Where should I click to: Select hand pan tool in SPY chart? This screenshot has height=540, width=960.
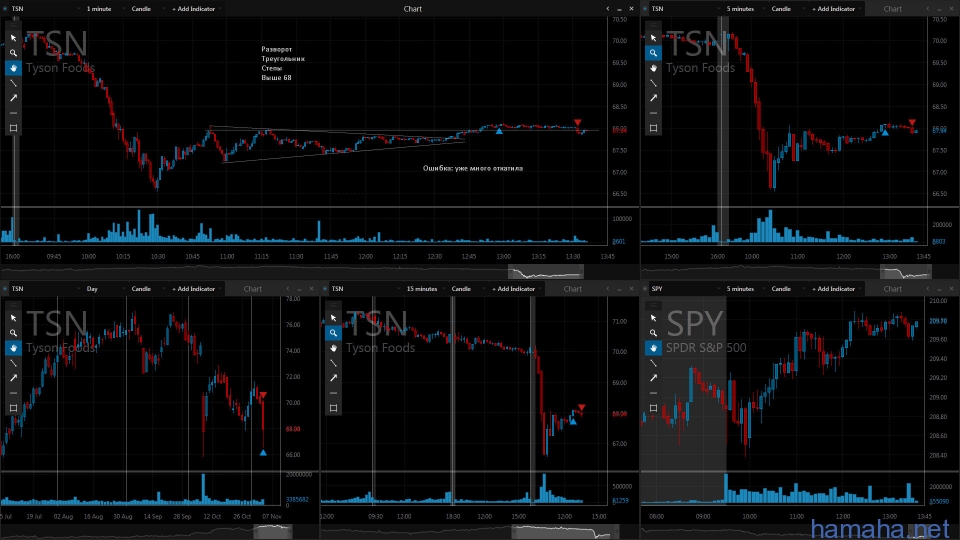click(653, 348)
